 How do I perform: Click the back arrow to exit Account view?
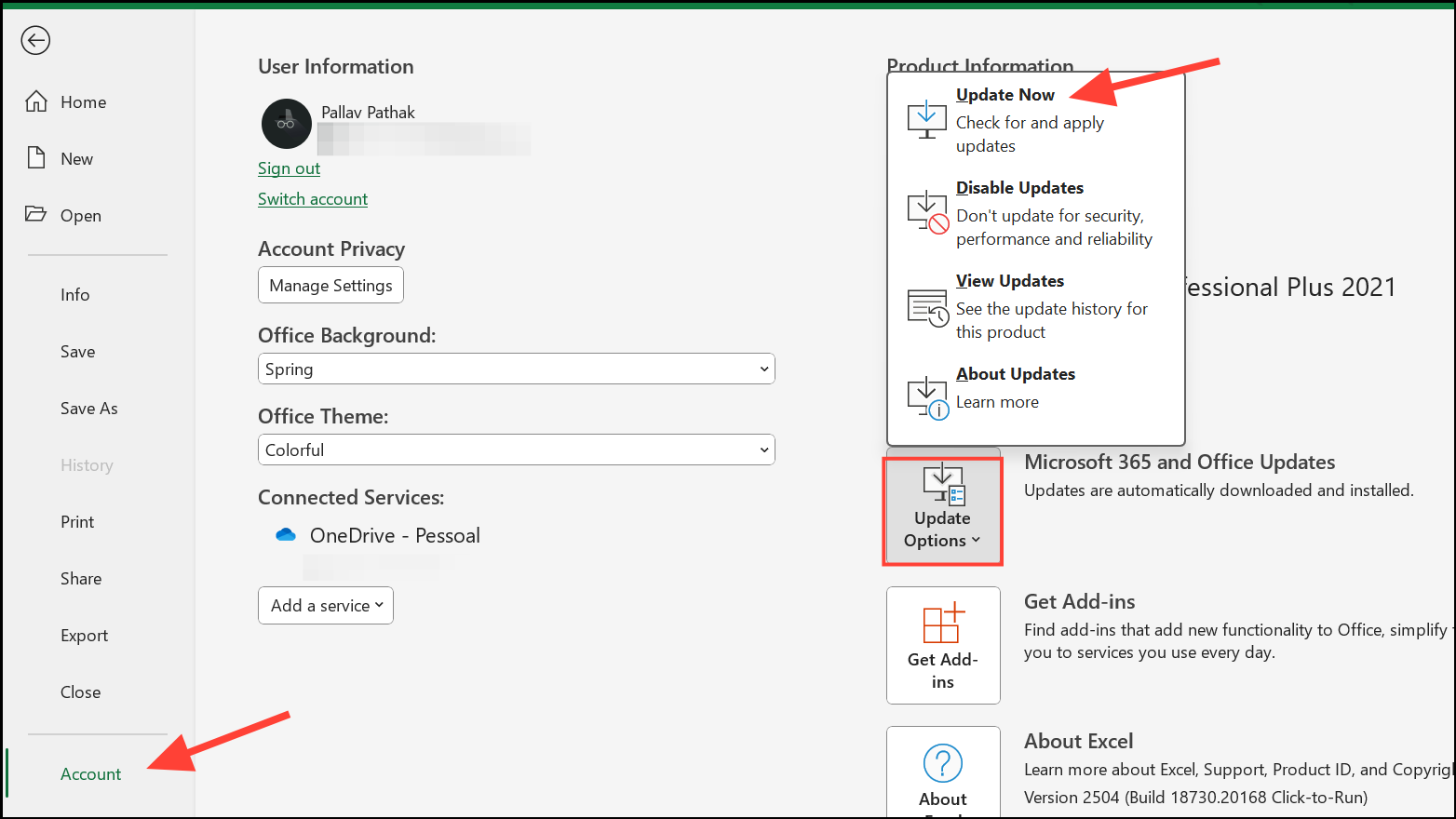point(35,40)
